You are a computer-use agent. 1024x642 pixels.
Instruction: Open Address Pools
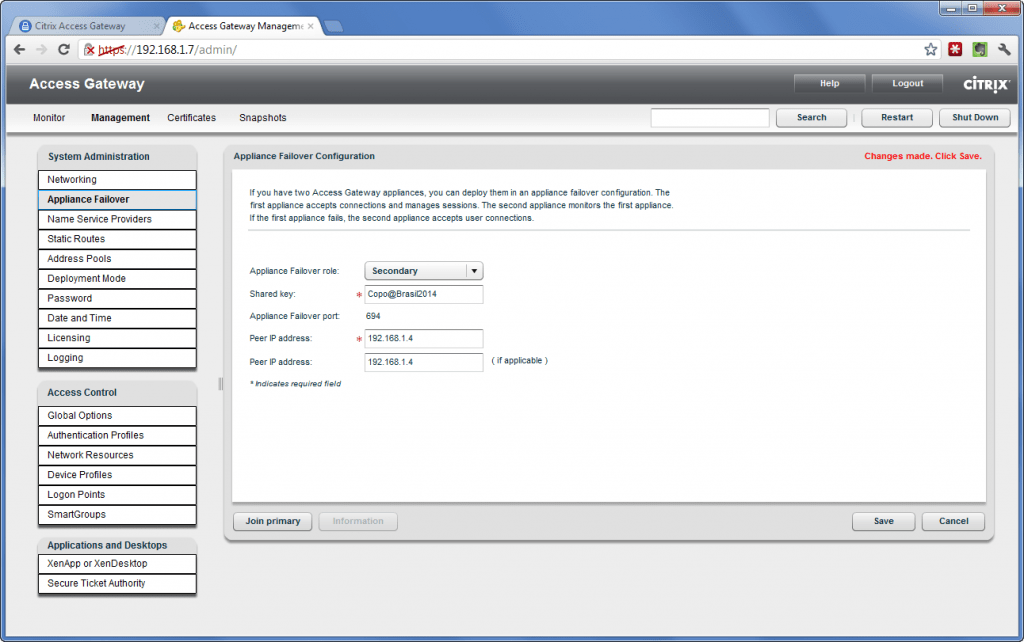click(x=117, y=259)
